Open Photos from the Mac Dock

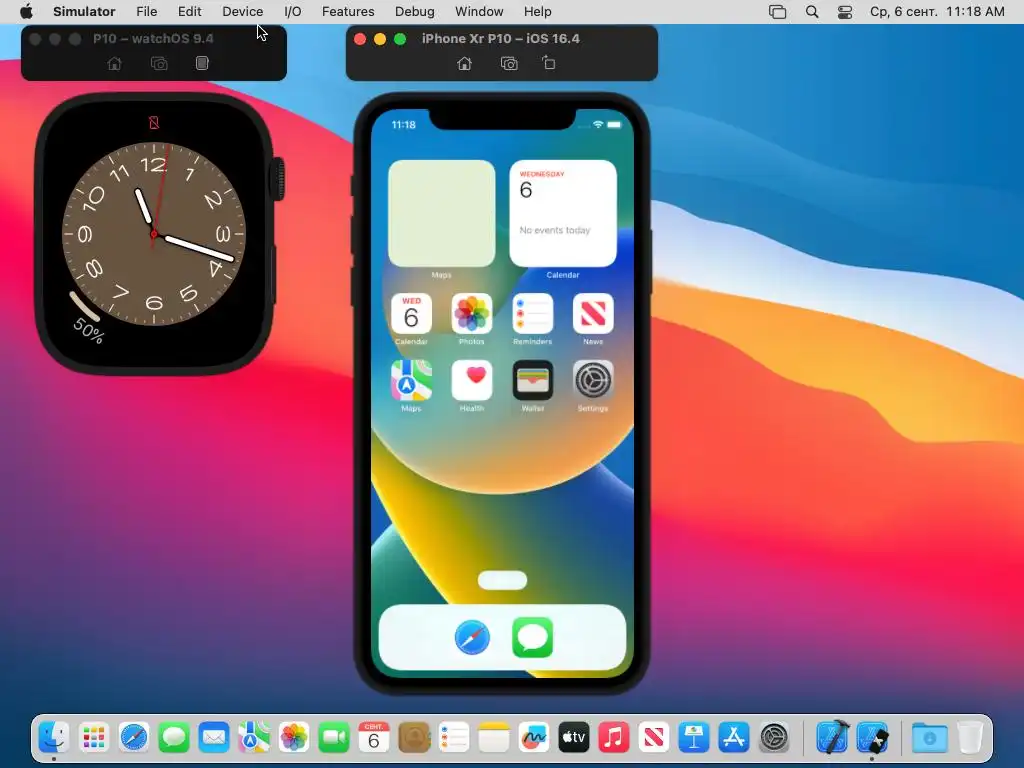[294, 738]
